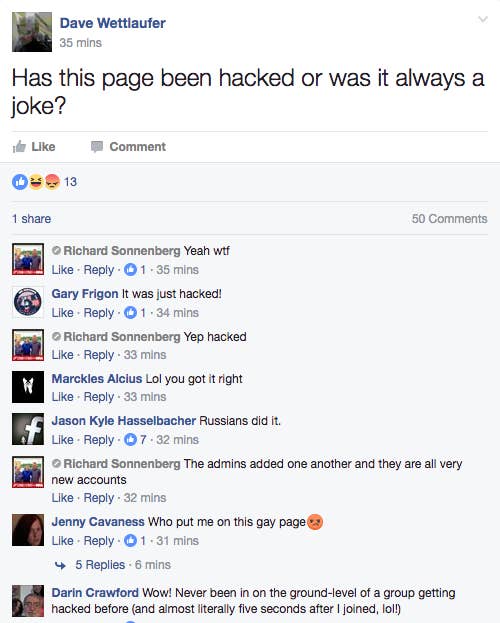Image resolution: width=500 pixels, height=623 pixels.
Task: Click Jenny Cavaness's avatar thumbnail
Action: pyautogui.click(x=28, y=530)
